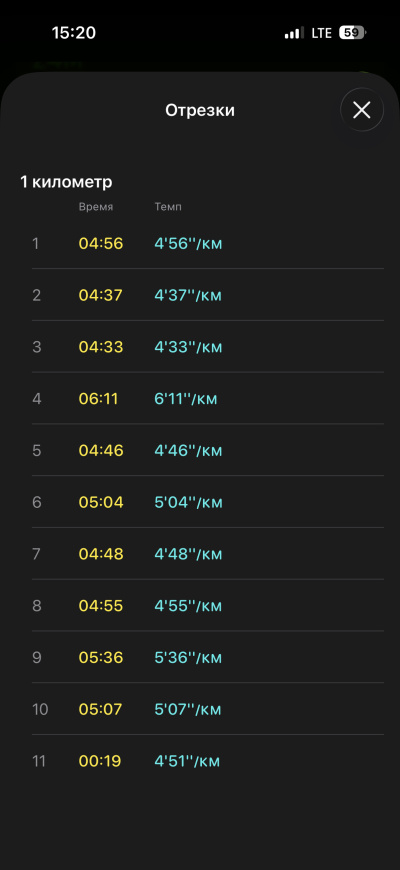Select split 6 pace 5'04''/км

pos(188,503)
